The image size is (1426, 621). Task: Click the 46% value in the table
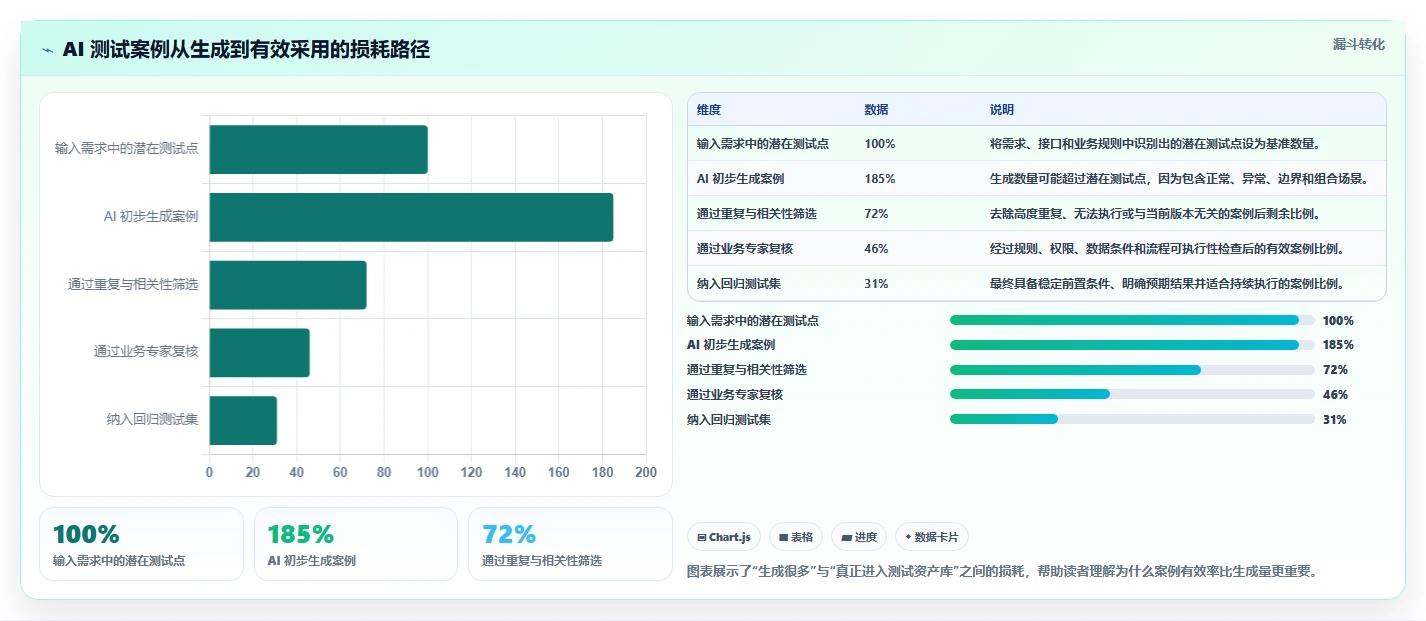[877, 249]
